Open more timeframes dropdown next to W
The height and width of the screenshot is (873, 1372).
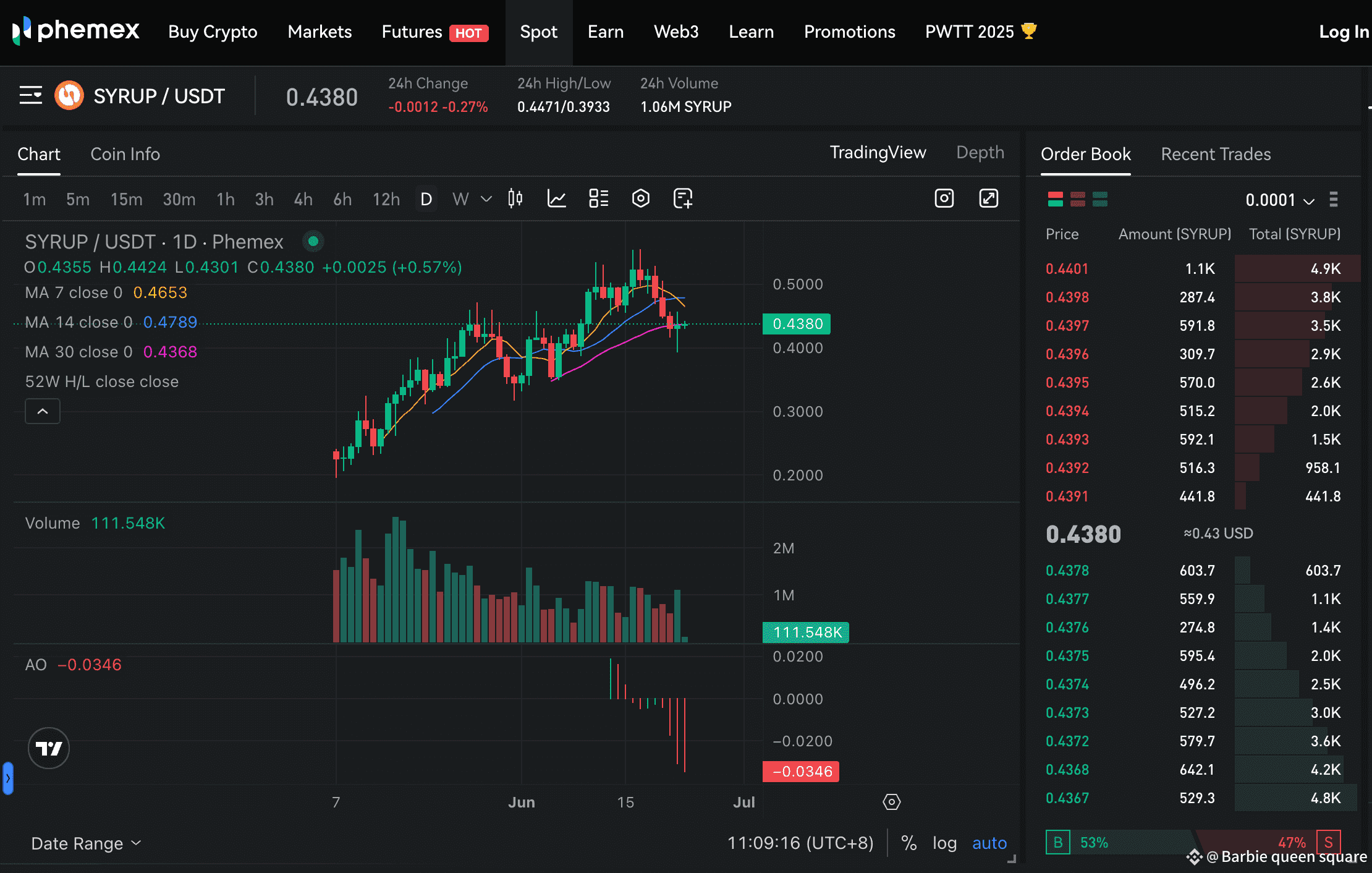[x=486, y=199]
